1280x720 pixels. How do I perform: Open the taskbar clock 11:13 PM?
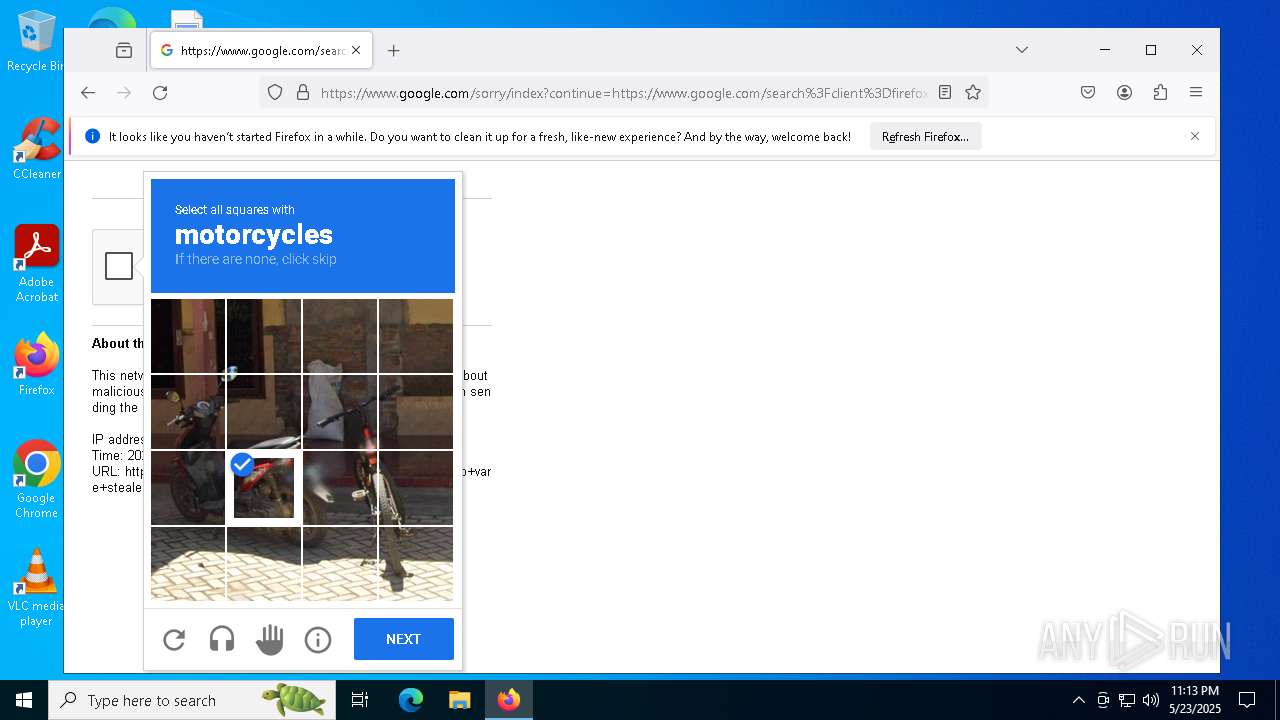tap(1194, 700)
